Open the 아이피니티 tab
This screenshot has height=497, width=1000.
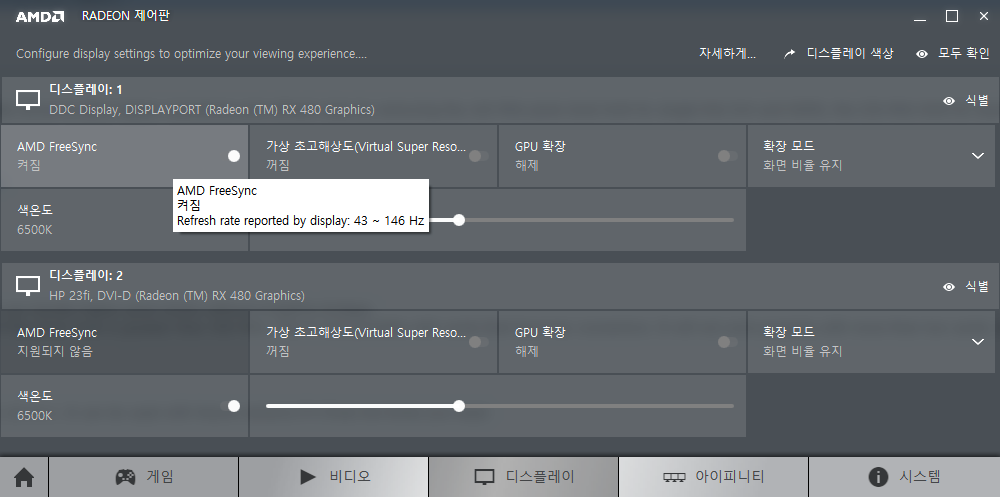713,477
